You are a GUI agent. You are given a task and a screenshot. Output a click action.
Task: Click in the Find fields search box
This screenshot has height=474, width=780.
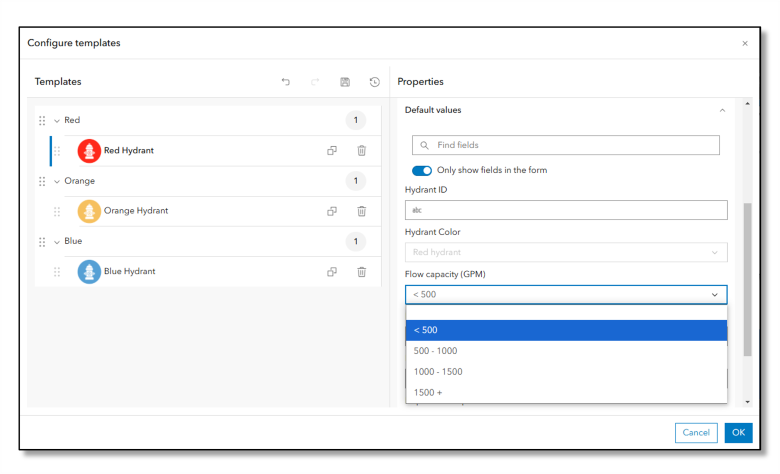566,145
